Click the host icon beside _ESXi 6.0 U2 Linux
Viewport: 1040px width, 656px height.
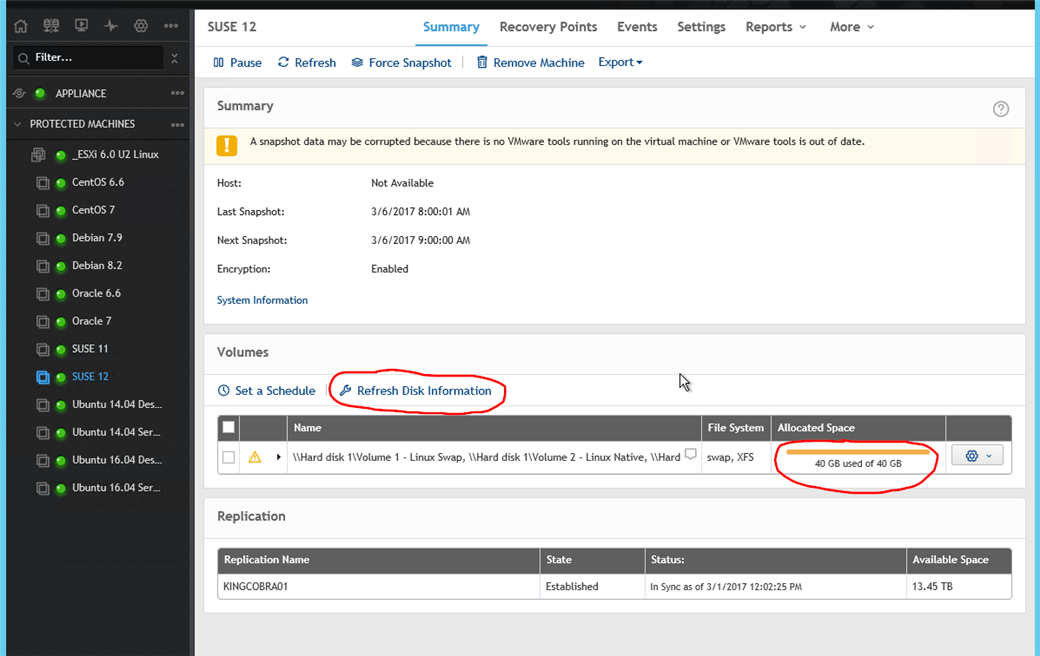pos(38,155)
